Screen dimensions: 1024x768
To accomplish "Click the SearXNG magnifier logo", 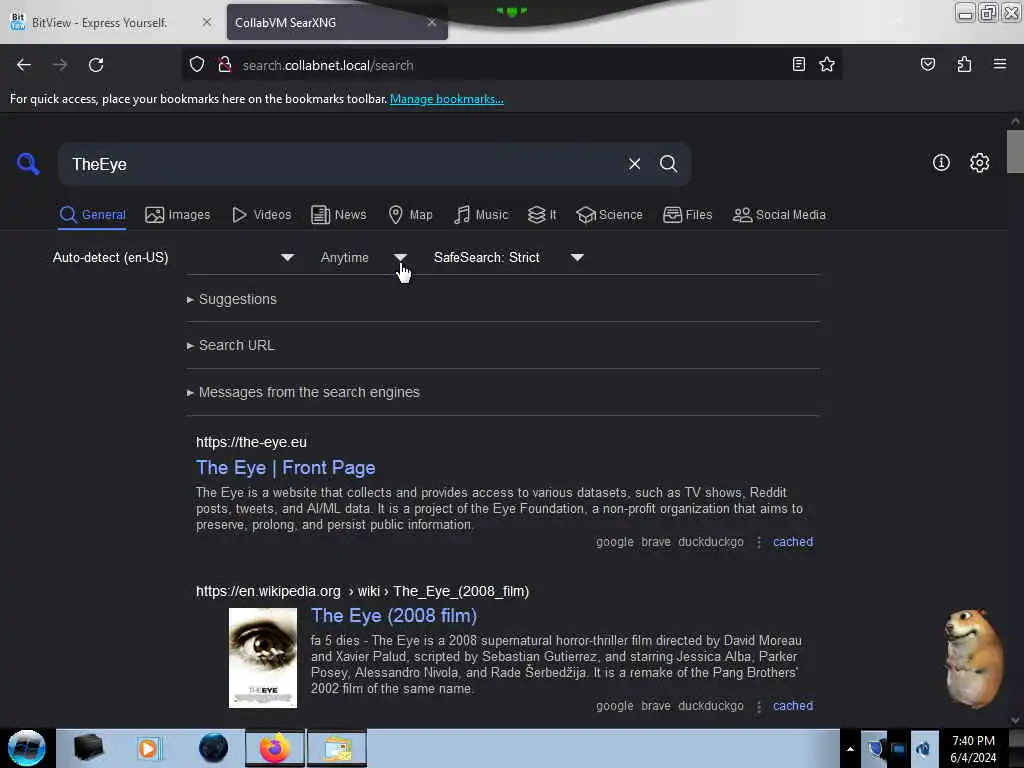I will tap(28, 163).
